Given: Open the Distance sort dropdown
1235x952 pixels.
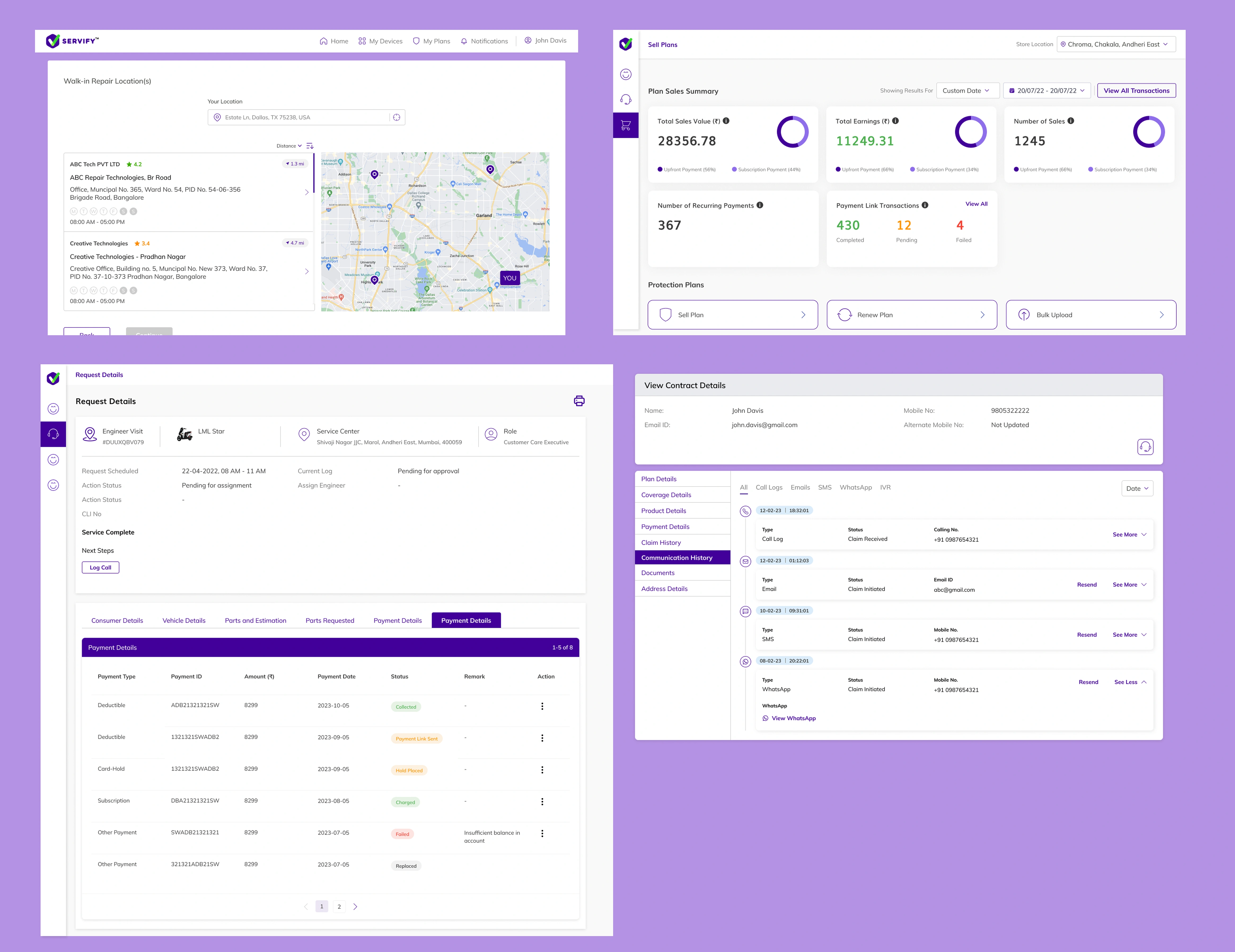Looking at the screenshot, I should [x=289, y=146].
